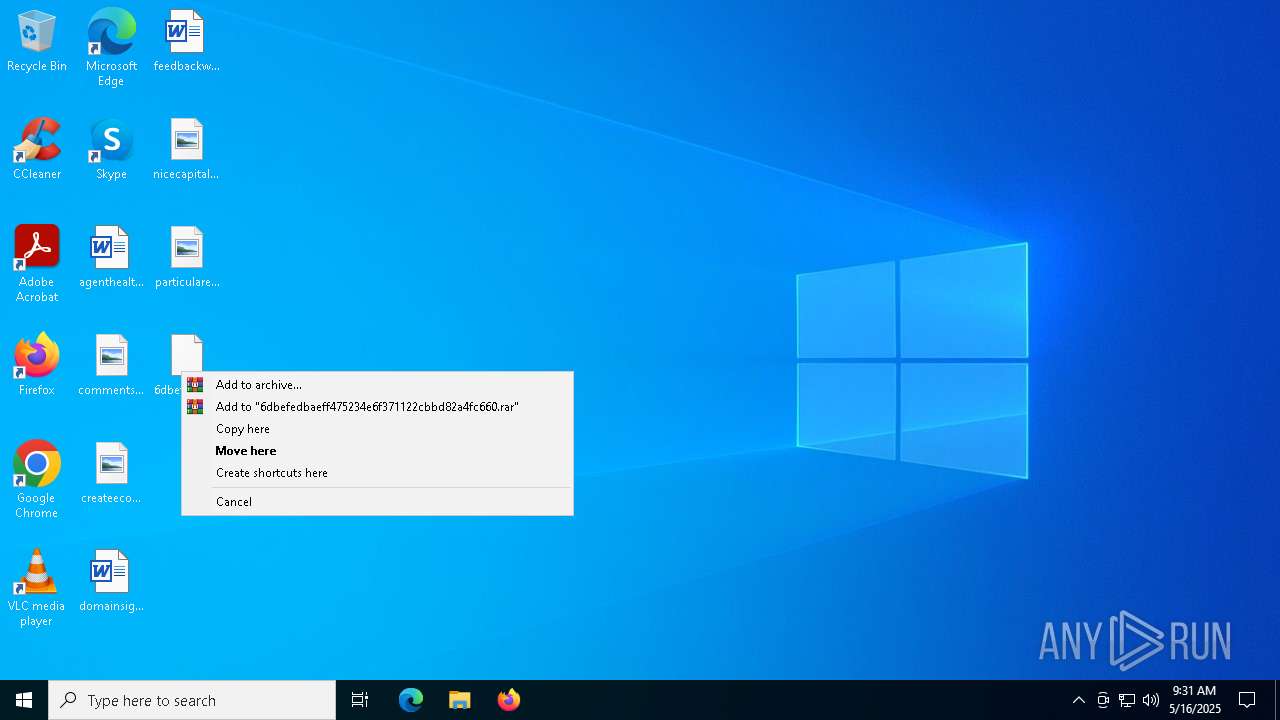The height and width of the screenshot is (720, 1280).
Task: Select Copy here from context menu
Action: (377, 429)
